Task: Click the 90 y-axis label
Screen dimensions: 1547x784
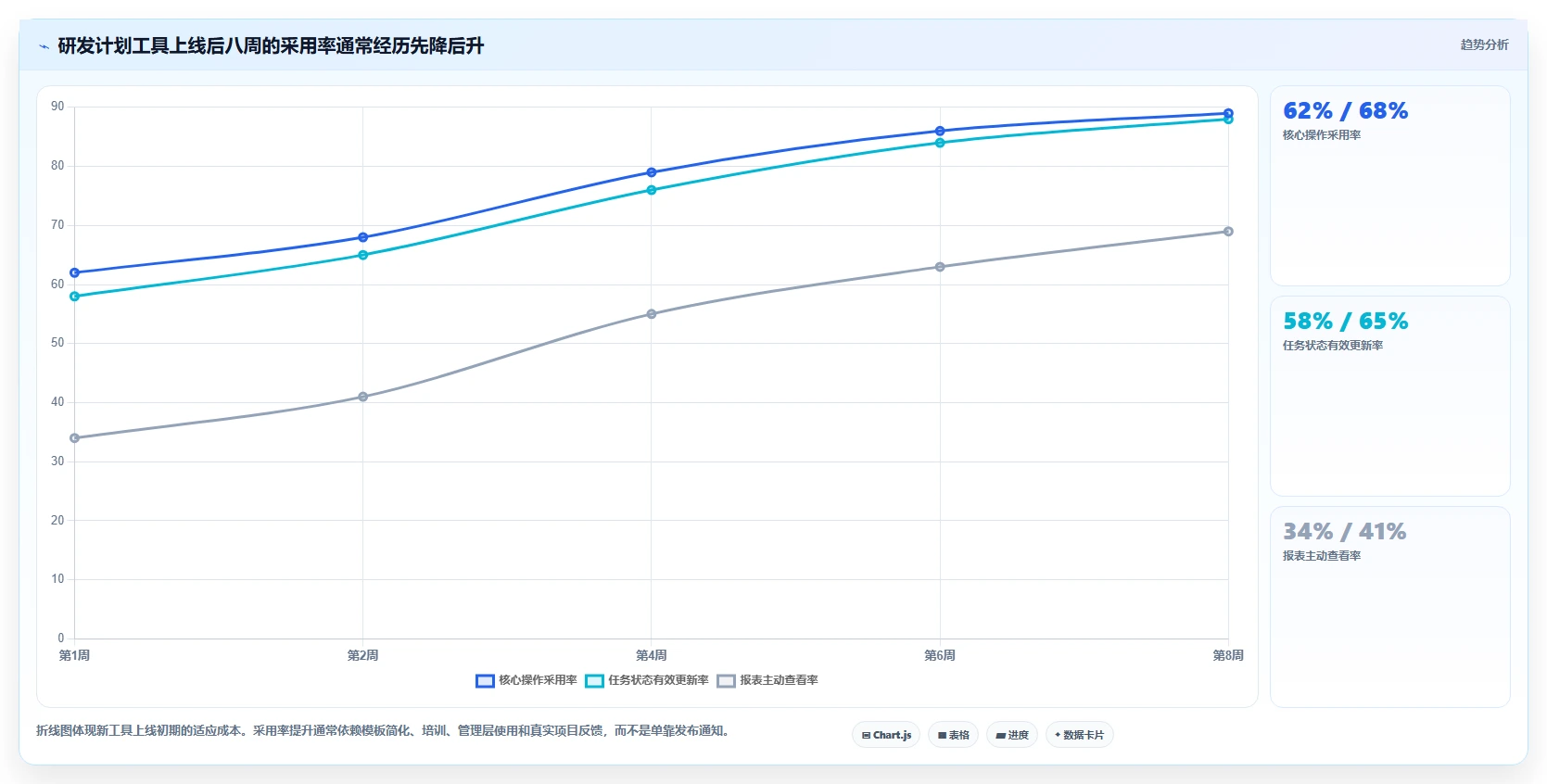Action: (x=57, y=107)
